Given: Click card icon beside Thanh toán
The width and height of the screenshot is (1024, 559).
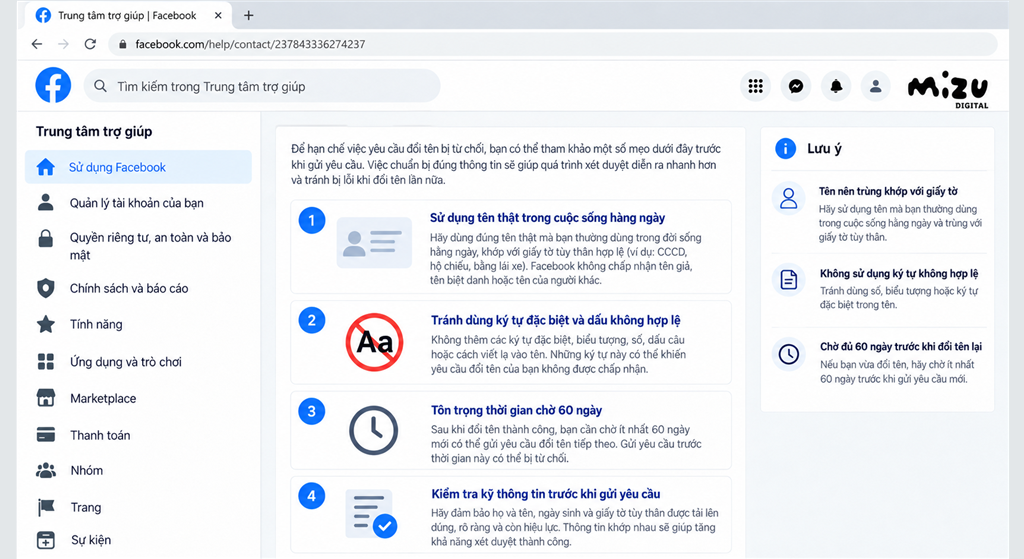Looking at the screenshot, I should coord(46,434).
